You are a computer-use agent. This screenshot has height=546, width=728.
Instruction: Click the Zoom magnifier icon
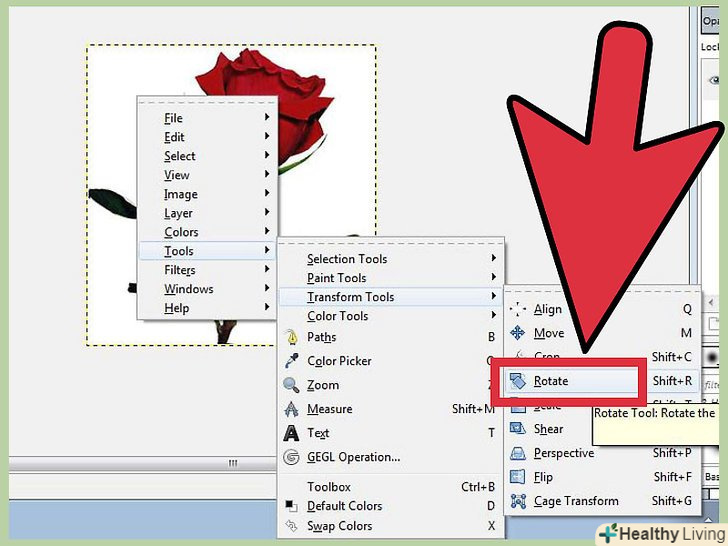[x=291, y=385]
